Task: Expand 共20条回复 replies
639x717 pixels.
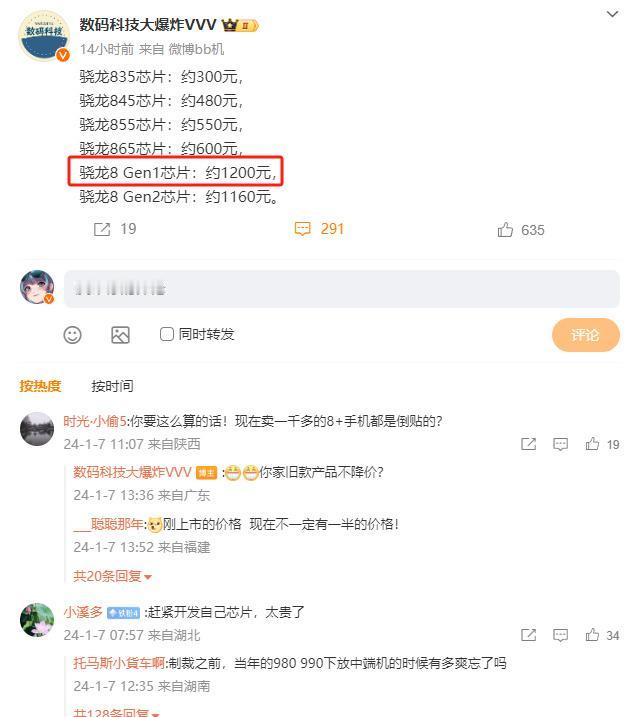Action: (x=112, y=576)
